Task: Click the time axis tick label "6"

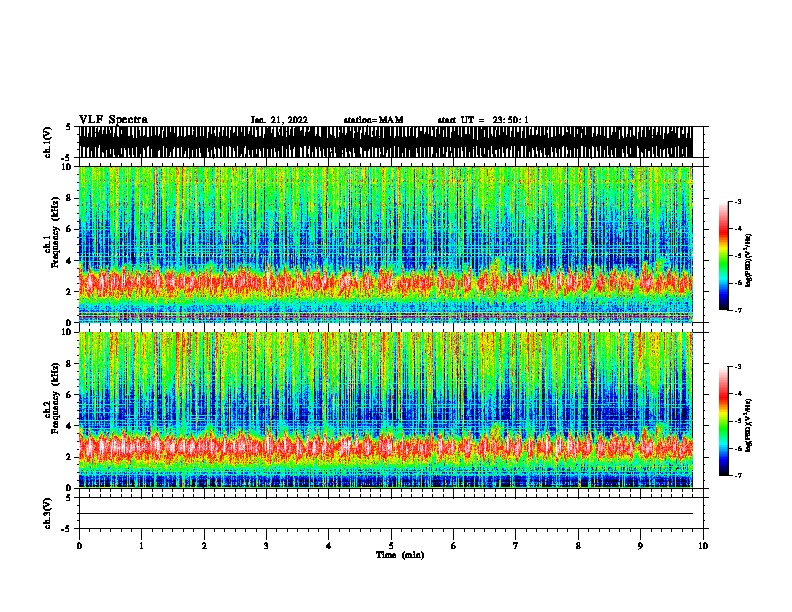Action: [x=454, y=546]
